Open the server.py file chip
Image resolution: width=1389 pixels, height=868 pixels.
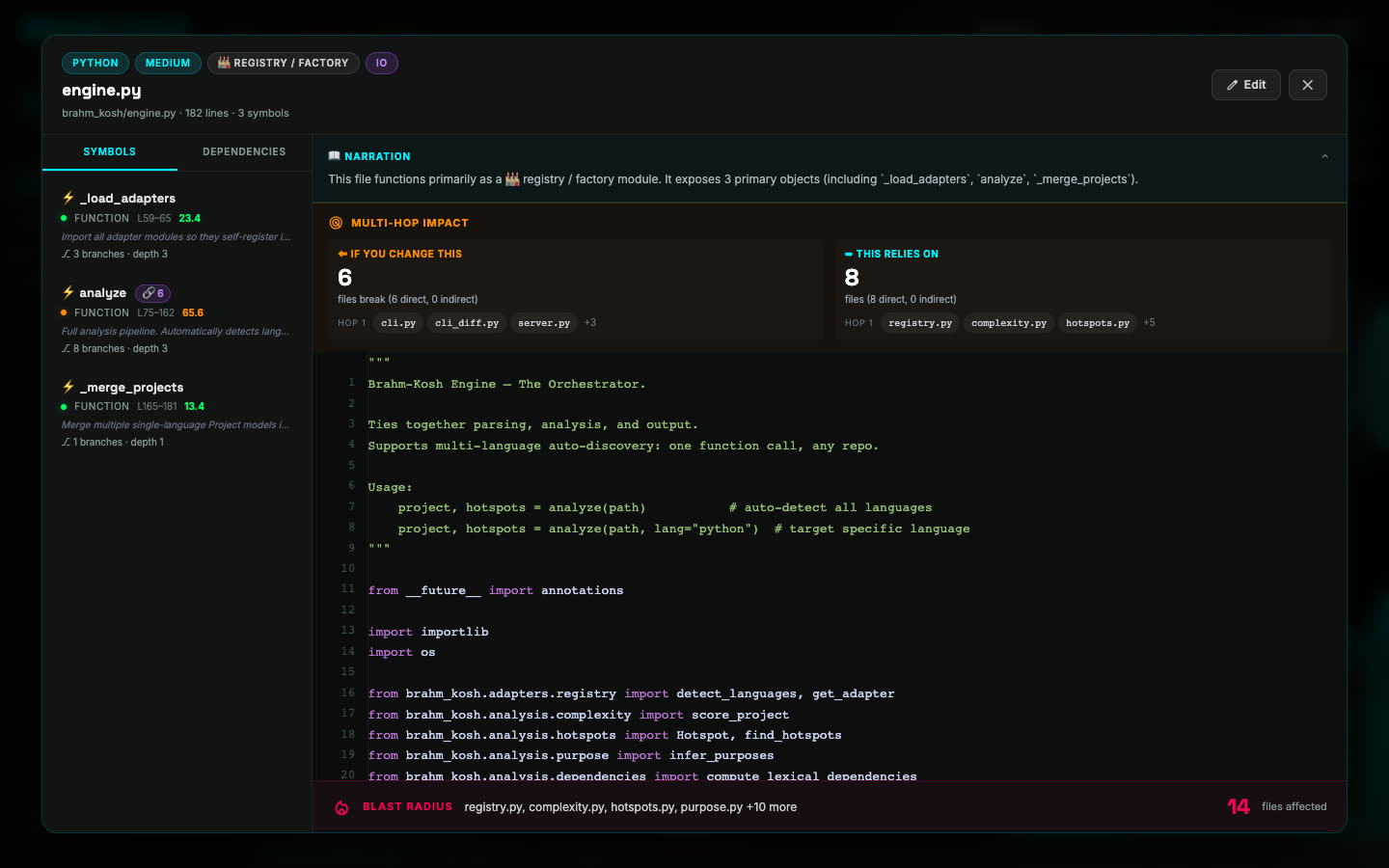[x=544, y=323]
